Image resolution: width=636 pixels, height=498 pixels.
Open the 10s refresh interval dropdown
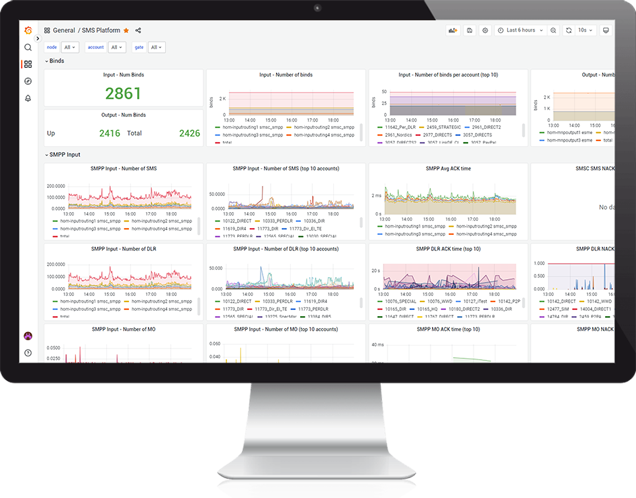pyautogui.click(x=585, y=30)
